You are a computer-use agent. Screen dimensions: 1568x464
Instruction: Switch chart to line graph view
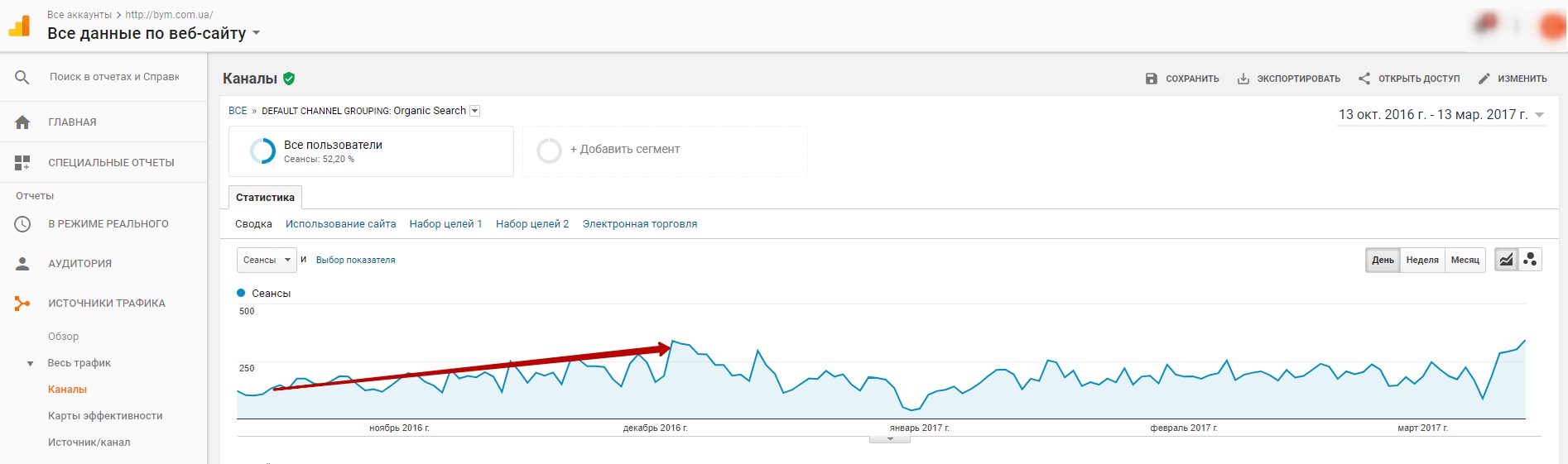(1506, 260)
